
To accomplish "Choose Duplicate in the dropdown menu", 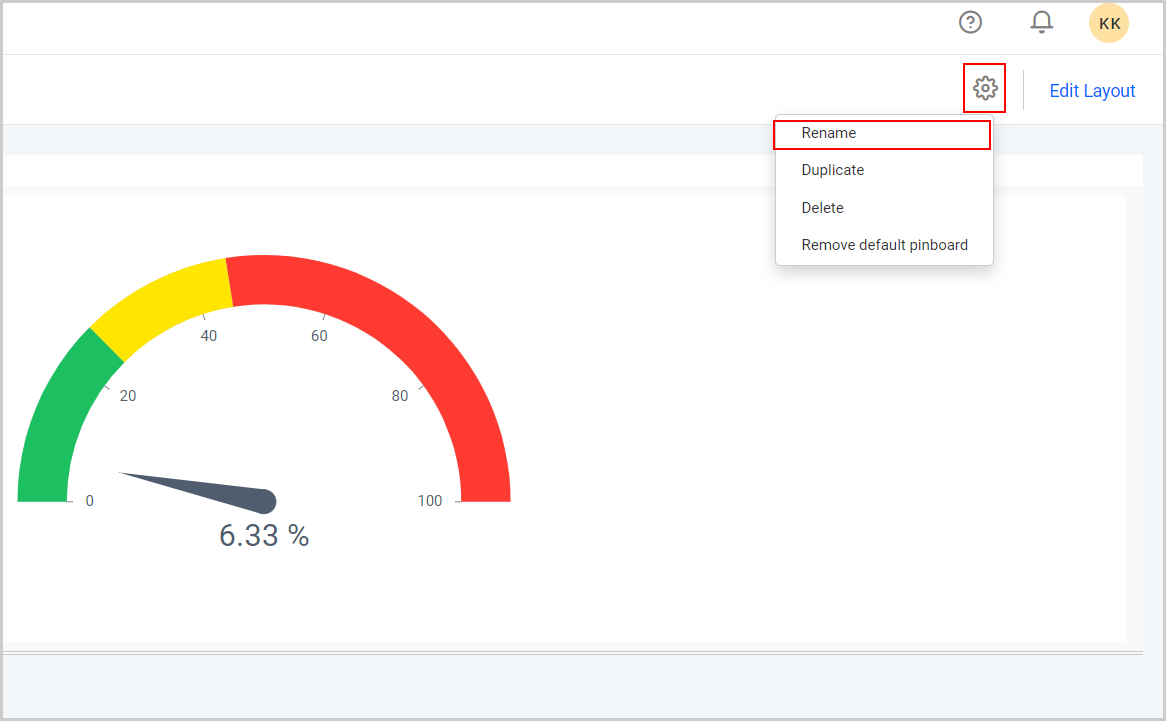I will [x=832, y=170].
